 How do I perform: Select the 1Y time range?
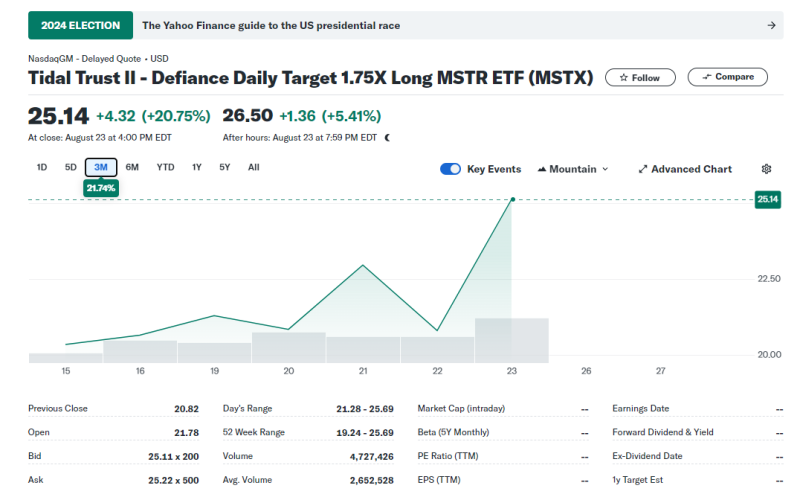pos(197,167)
